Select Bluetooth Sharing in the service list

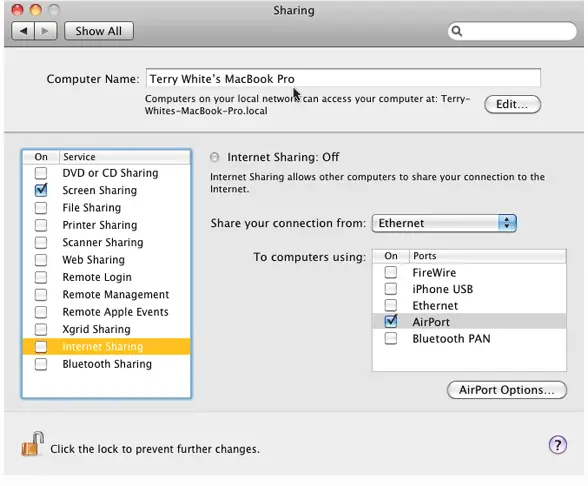[x=106, y=364]
